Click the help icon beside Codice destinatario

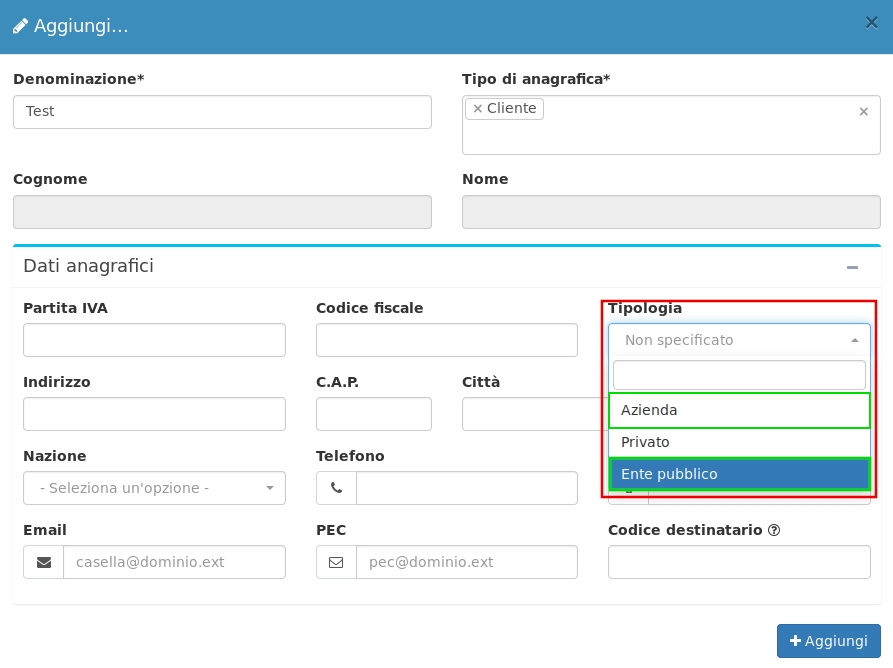tap(774, 530)
